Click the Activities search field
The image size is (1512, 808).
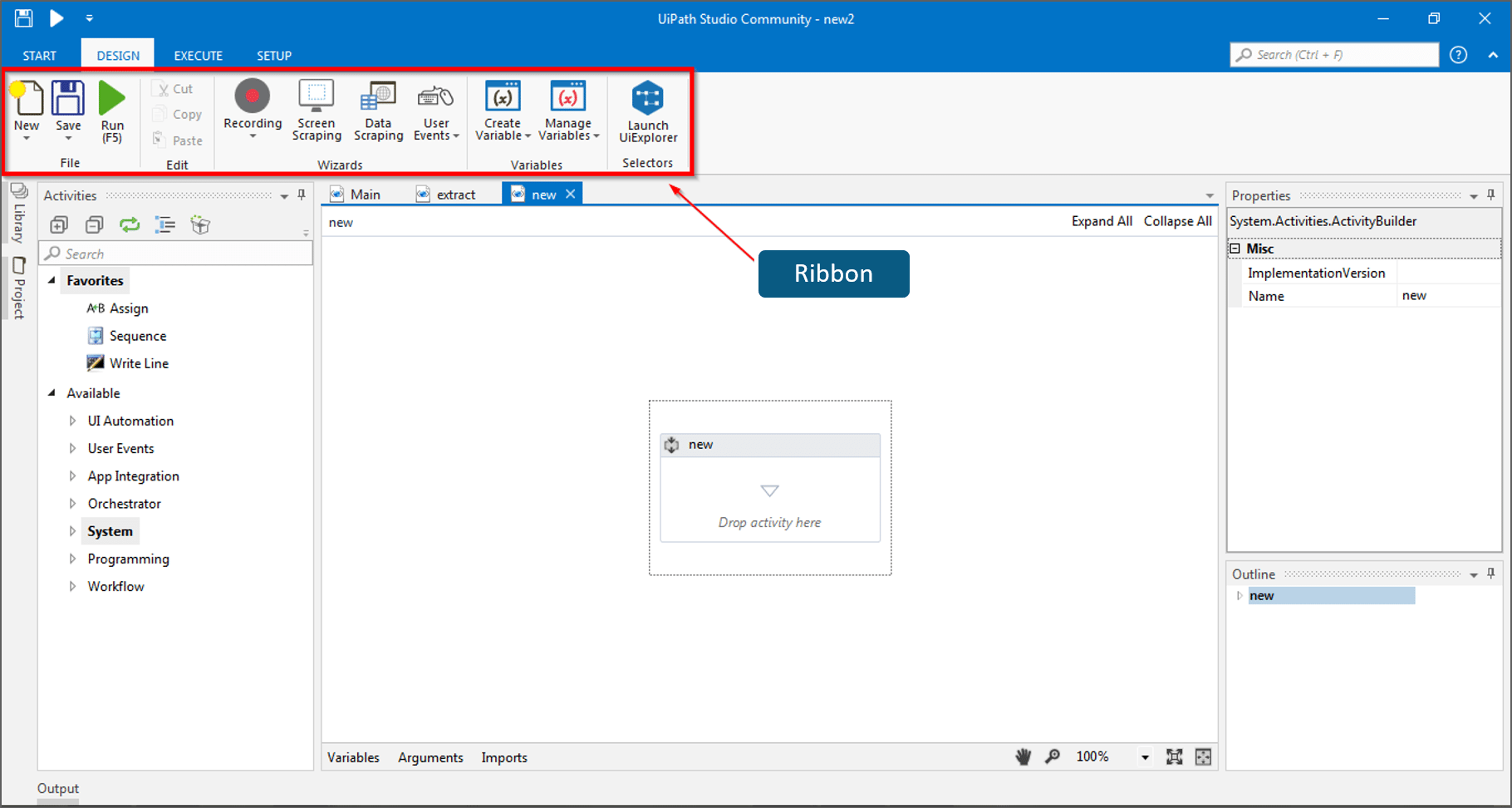(176, 254)
